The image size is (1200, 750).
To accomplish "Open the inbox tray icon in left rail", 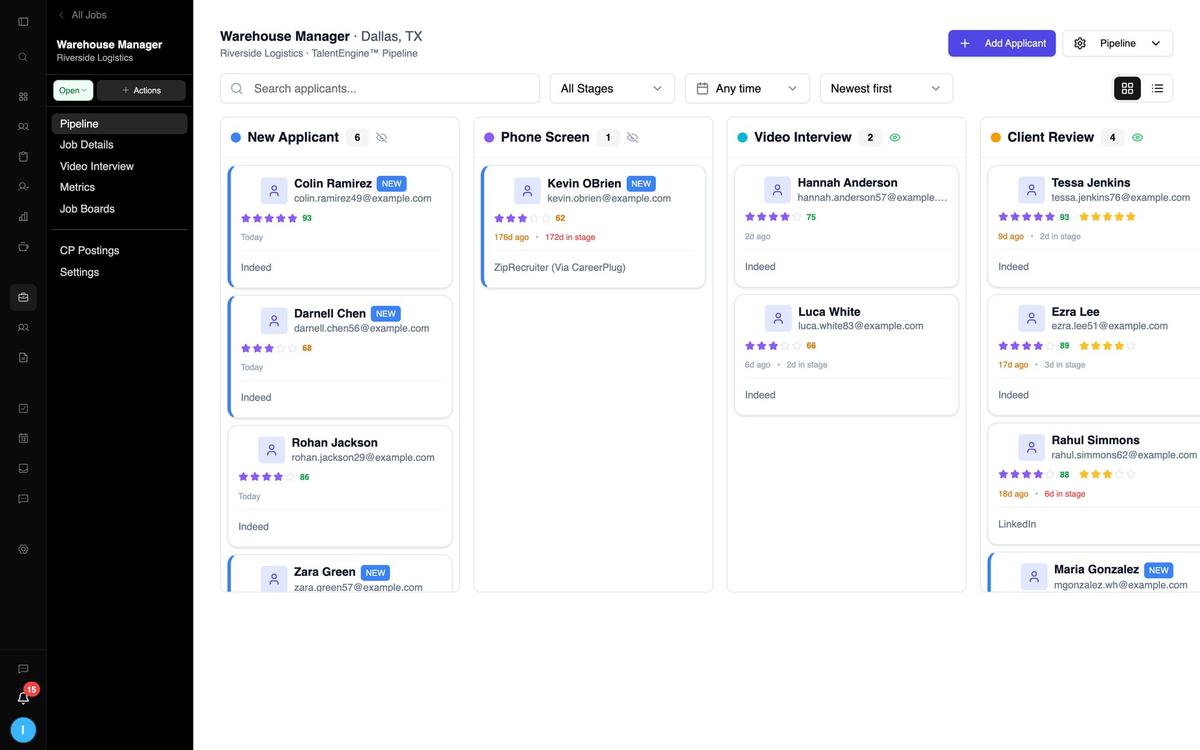I will click(x=23, y=468).
